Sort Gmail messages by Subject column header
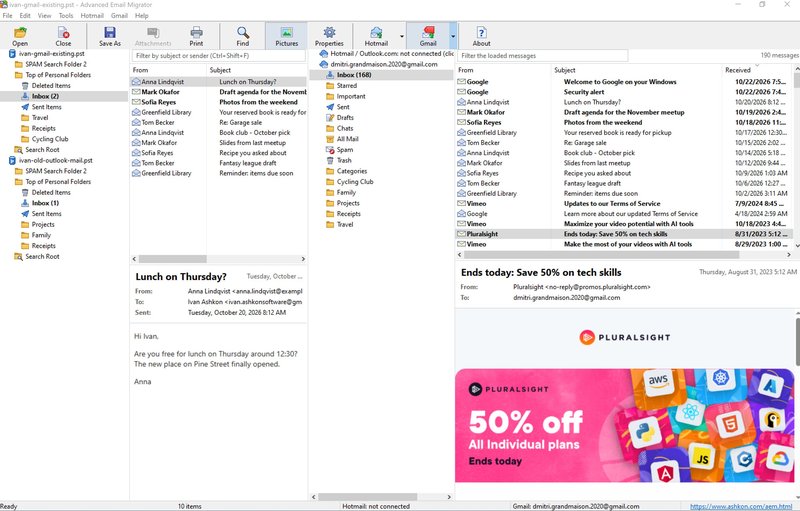Viewport: 800px width, 511px height. tap(637, 70)
